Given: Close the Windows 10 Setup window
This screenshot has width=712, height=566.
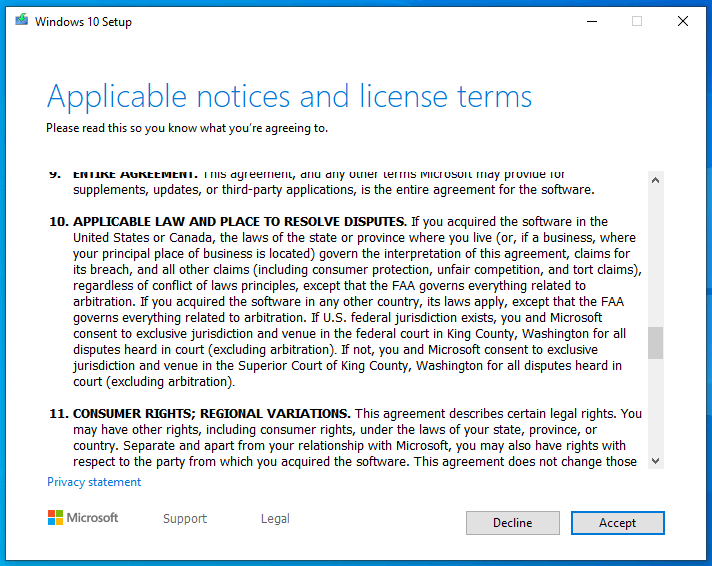Looking at the screenshot, I should point(682,21).
